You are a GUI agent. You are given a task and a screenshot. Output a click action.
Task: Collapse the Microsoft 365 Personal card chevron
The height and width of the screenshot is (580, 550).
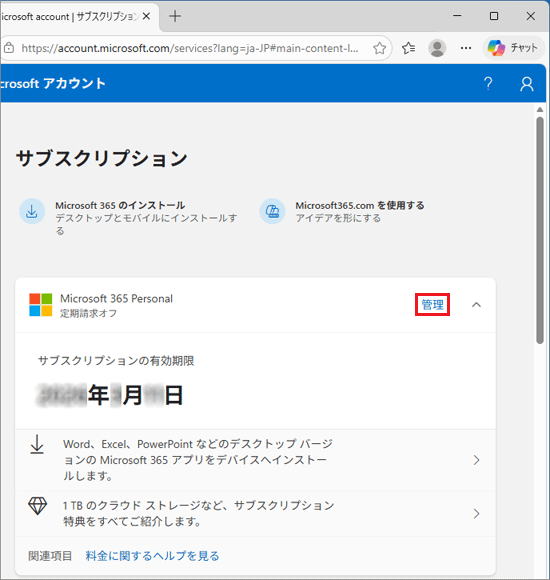(x=476, y=305)
